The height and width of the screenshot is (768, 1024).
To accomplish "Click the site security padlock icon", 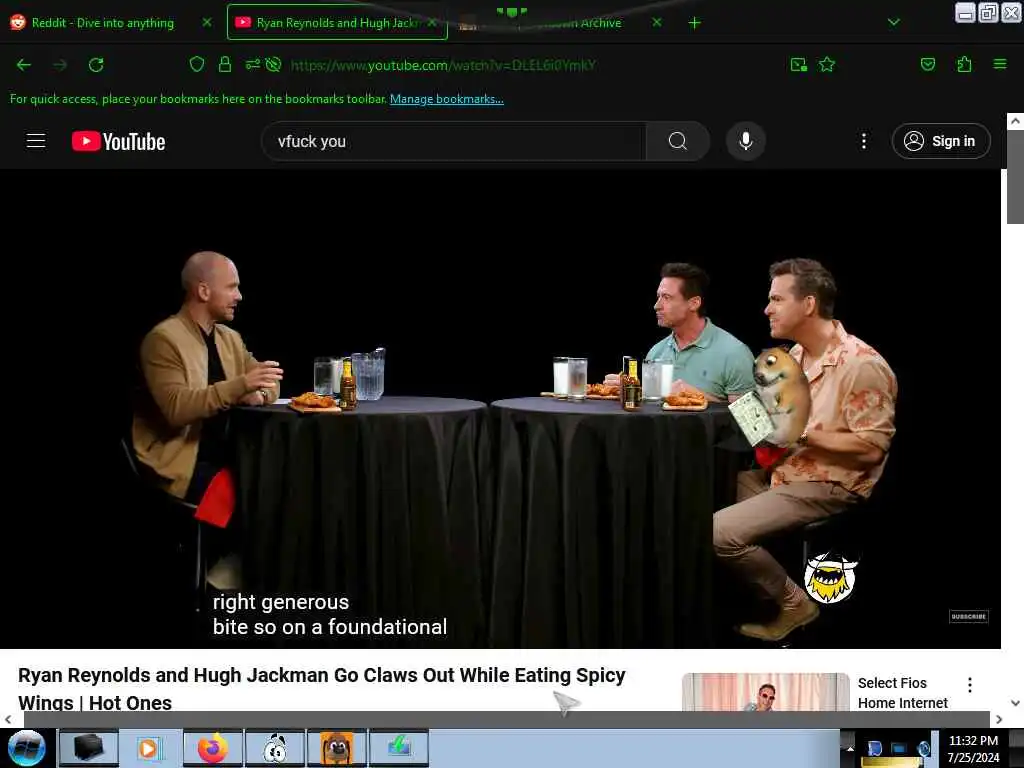I will coord(225,64).
